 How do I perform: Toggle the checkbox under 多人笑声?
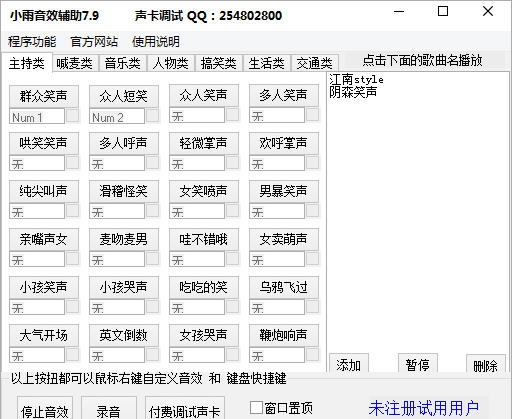click(312, 115)
